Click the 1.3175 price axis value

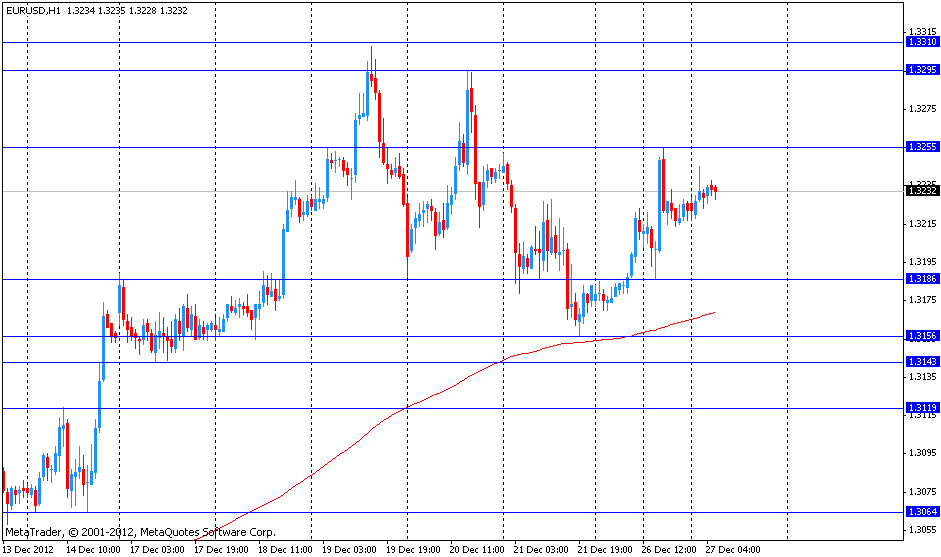coord(922,300)
